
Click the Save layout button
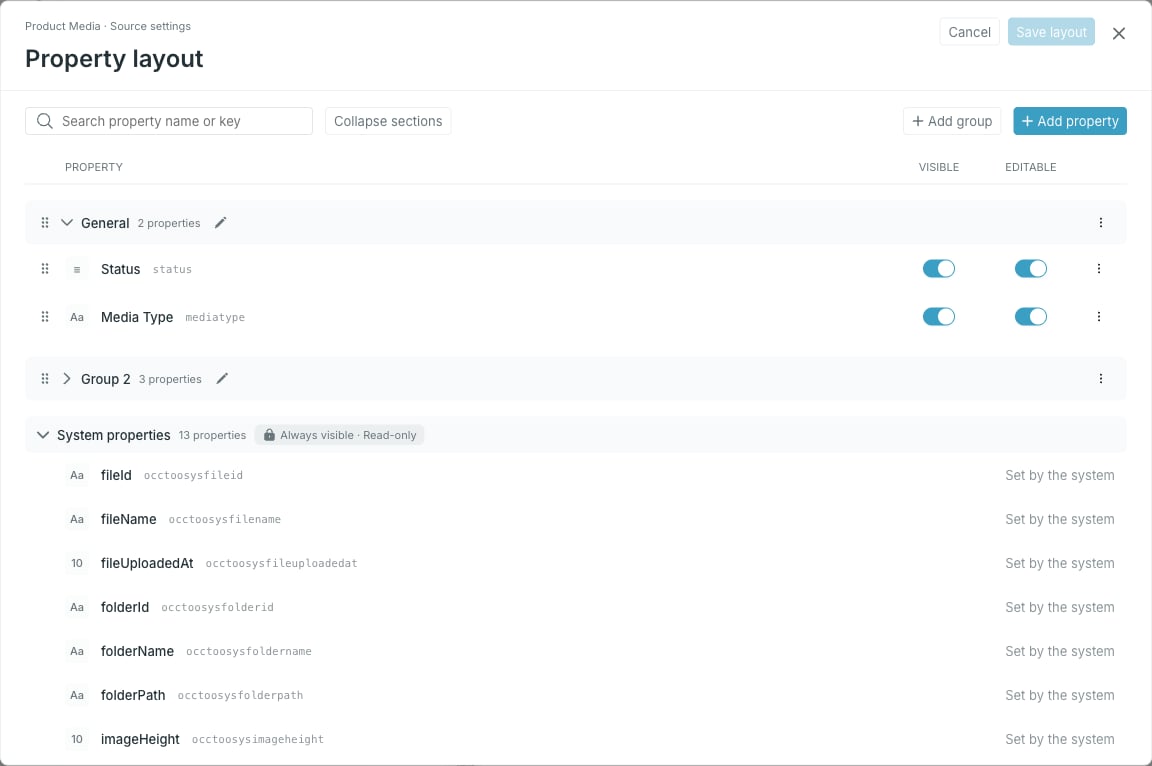click(1051, 32)
